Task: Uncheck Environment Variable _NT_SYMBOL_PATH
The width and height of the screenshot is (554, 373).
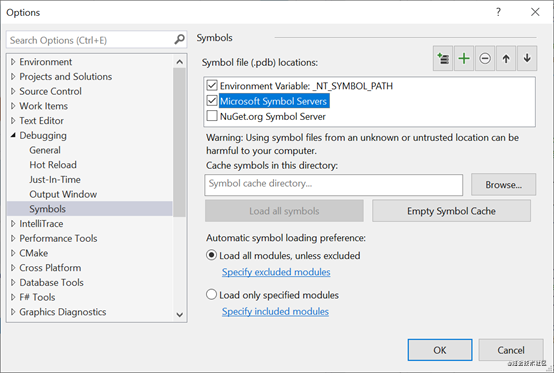Action: click(212, 85)
